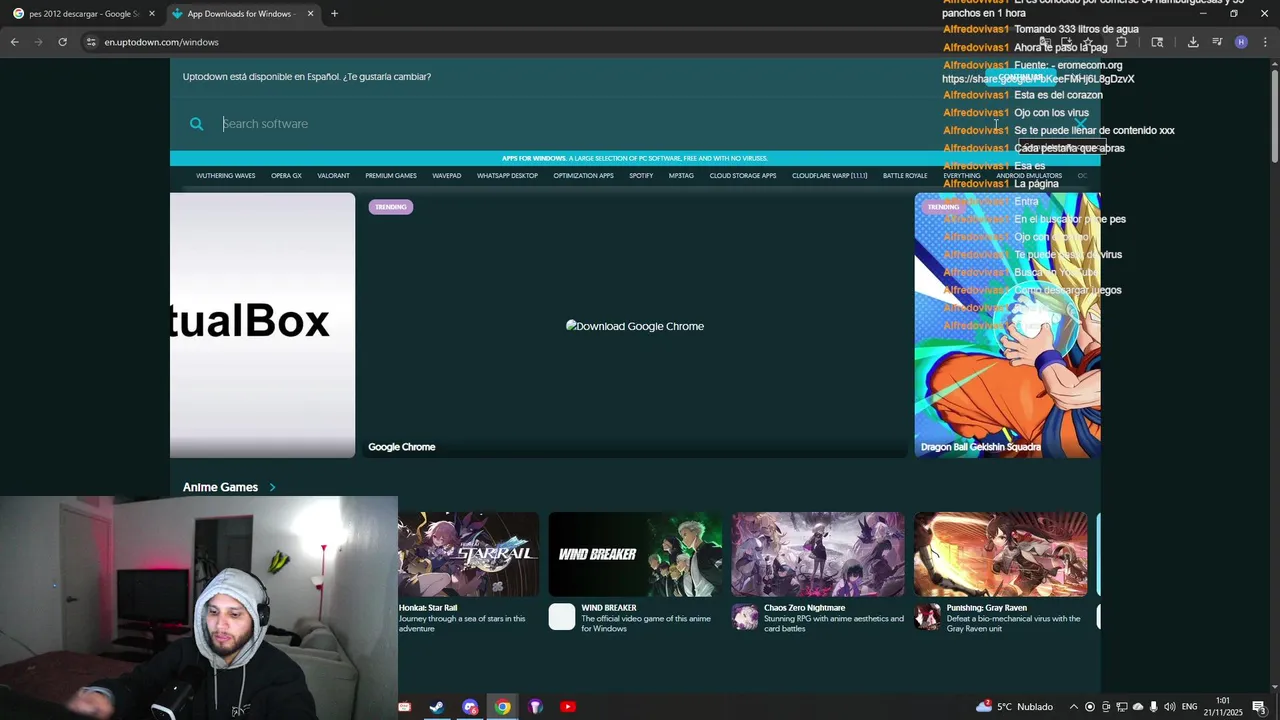Open the purple app icon in the taskbar
The height and width of the screenshot is (720, 1280).
click(535, 707)
